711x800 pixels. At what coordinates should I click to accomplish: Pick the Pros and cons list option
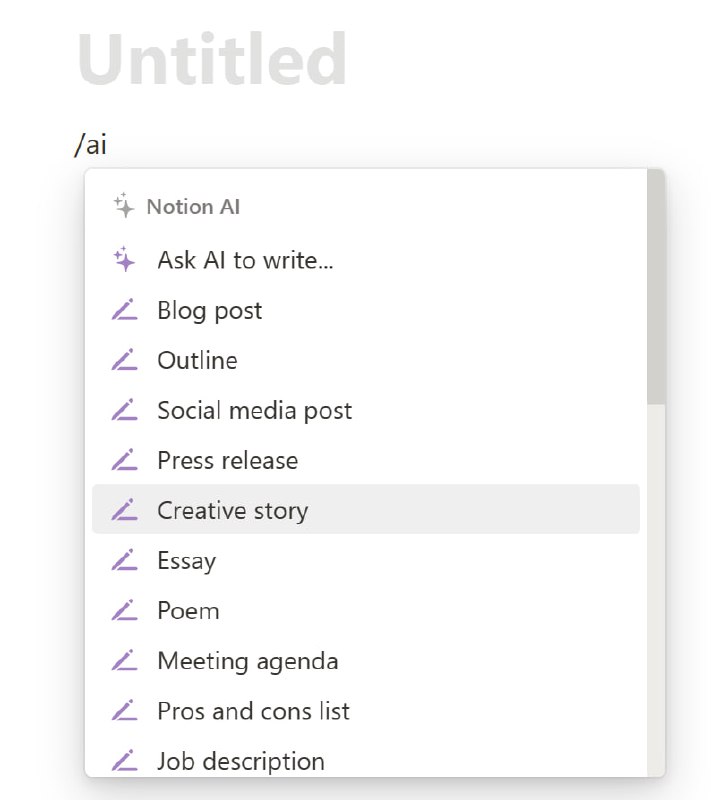(x=253, y=710)
